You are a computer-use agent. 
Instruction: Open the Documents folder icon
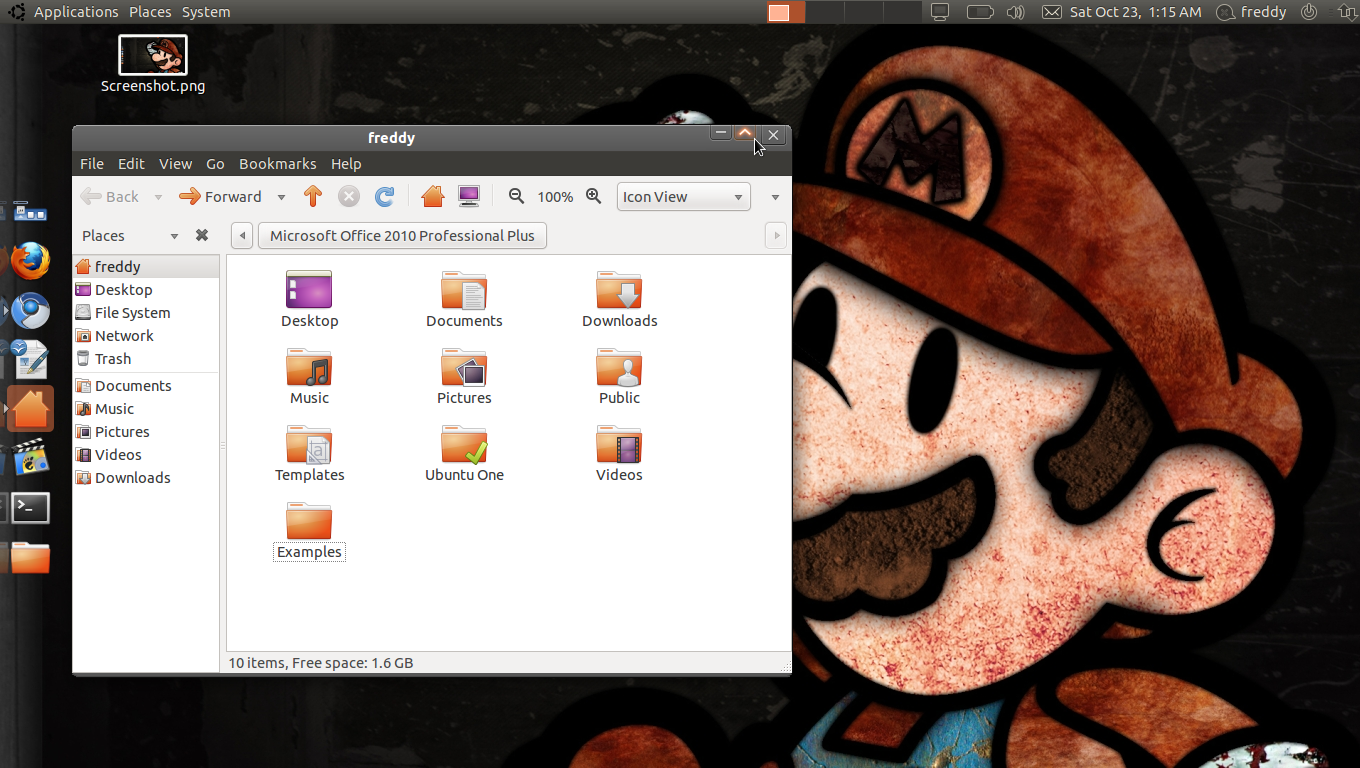(464, 290)
